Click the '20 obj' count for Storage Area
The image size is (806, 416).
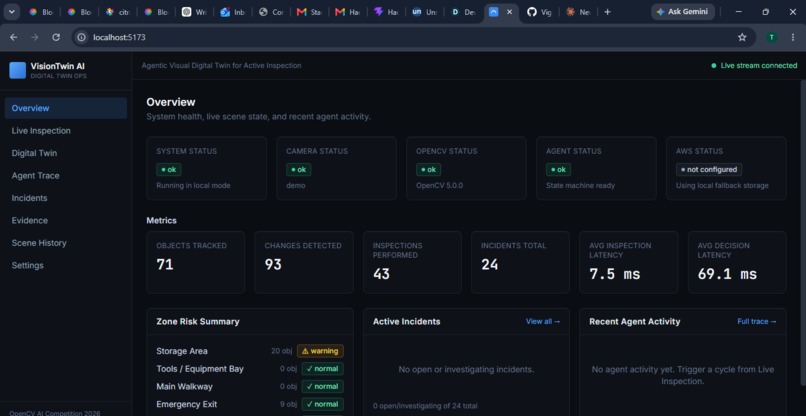281,351
